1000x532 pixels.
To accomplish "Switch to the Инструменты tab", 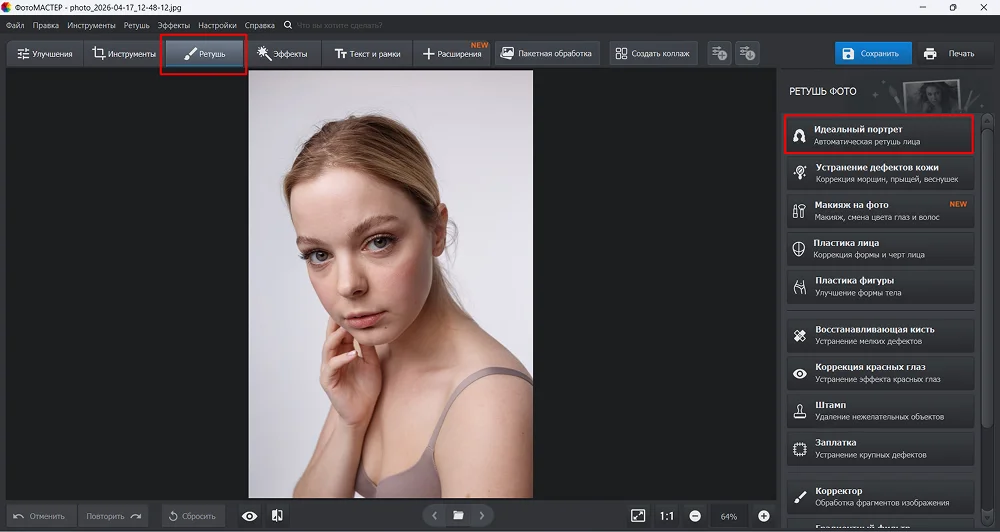I will [124, 54].
